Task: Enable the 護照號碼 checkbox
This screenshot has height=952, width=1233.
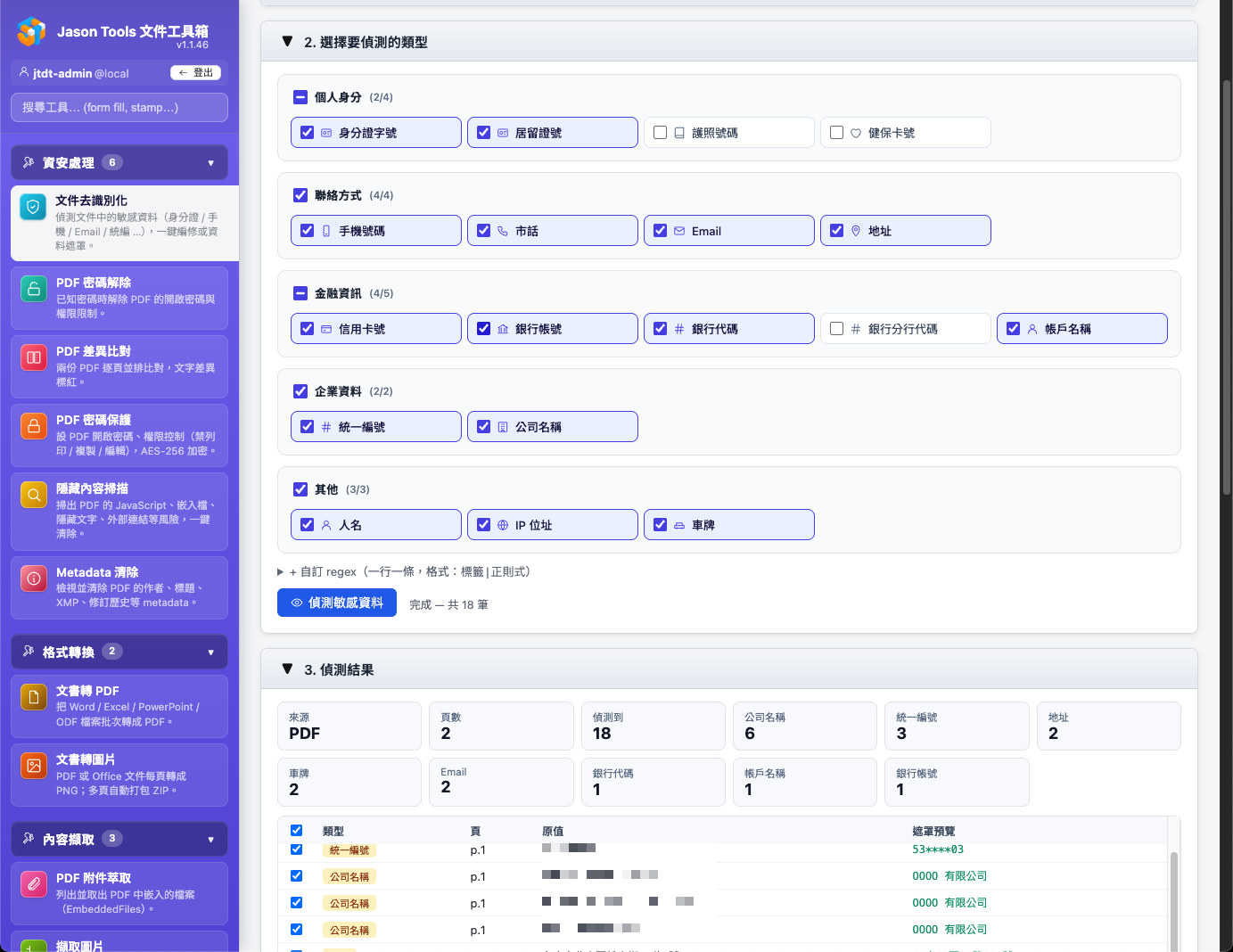Action: (x=661, y=133)
